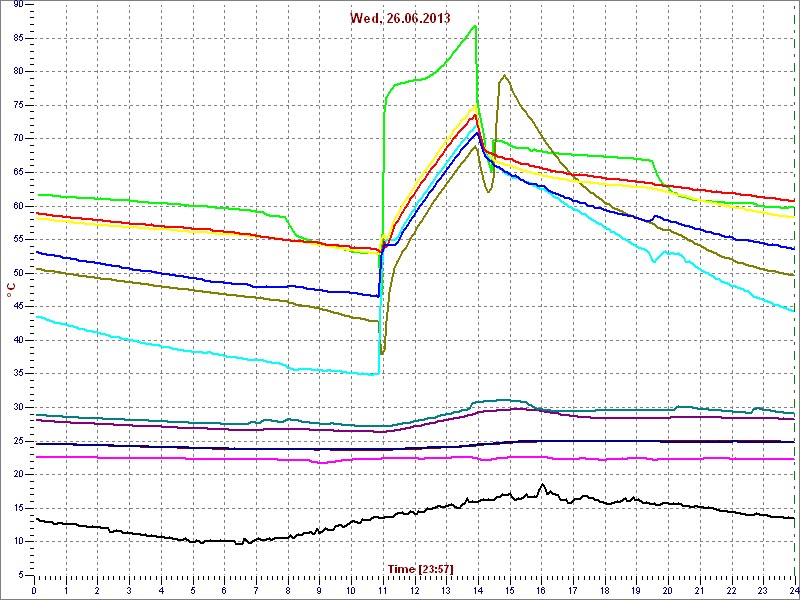Select the 75 label on temperature axis

pos(18,106)
